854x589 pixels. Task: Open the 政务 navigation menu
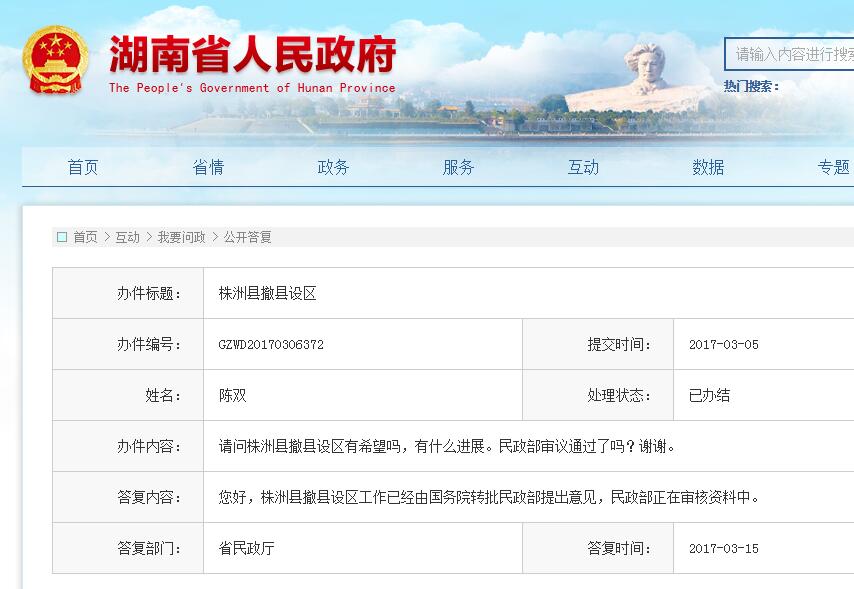click(332, 167)
